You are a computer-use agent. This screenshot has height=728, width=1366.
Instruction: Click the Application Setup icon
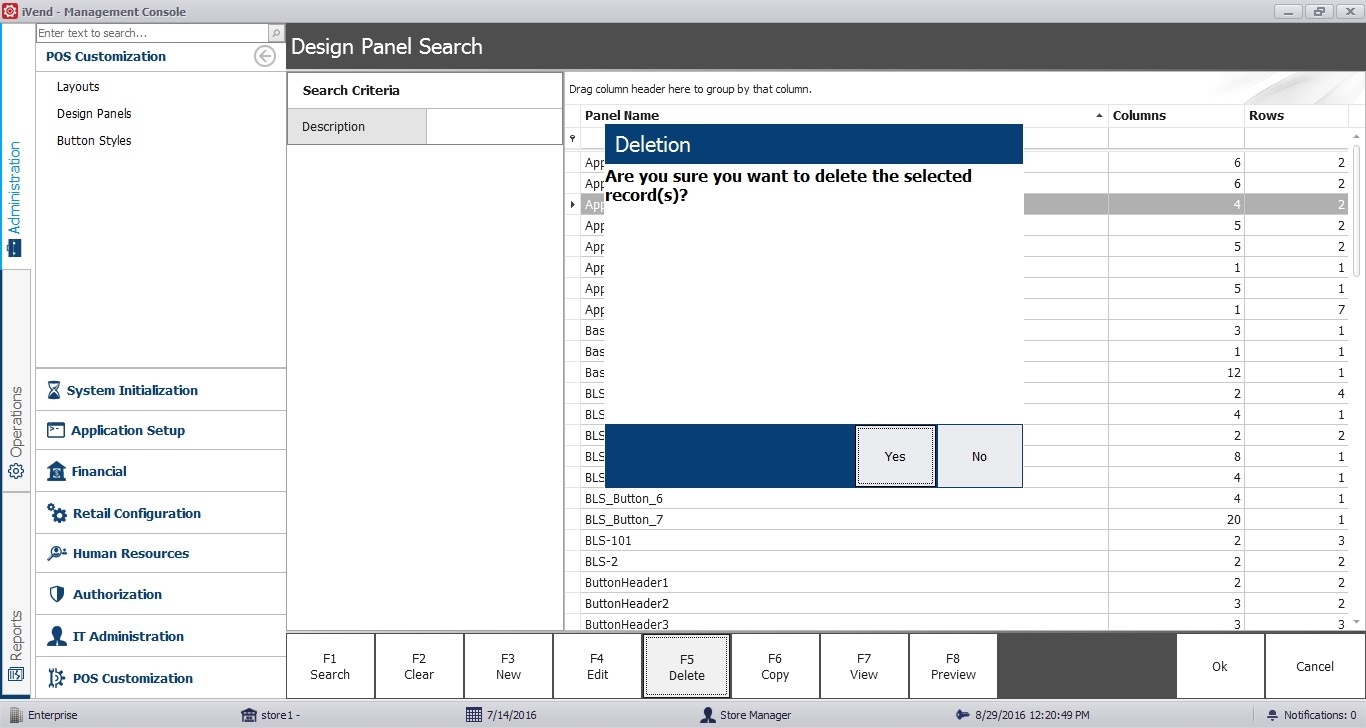click(x=55, y=430)
